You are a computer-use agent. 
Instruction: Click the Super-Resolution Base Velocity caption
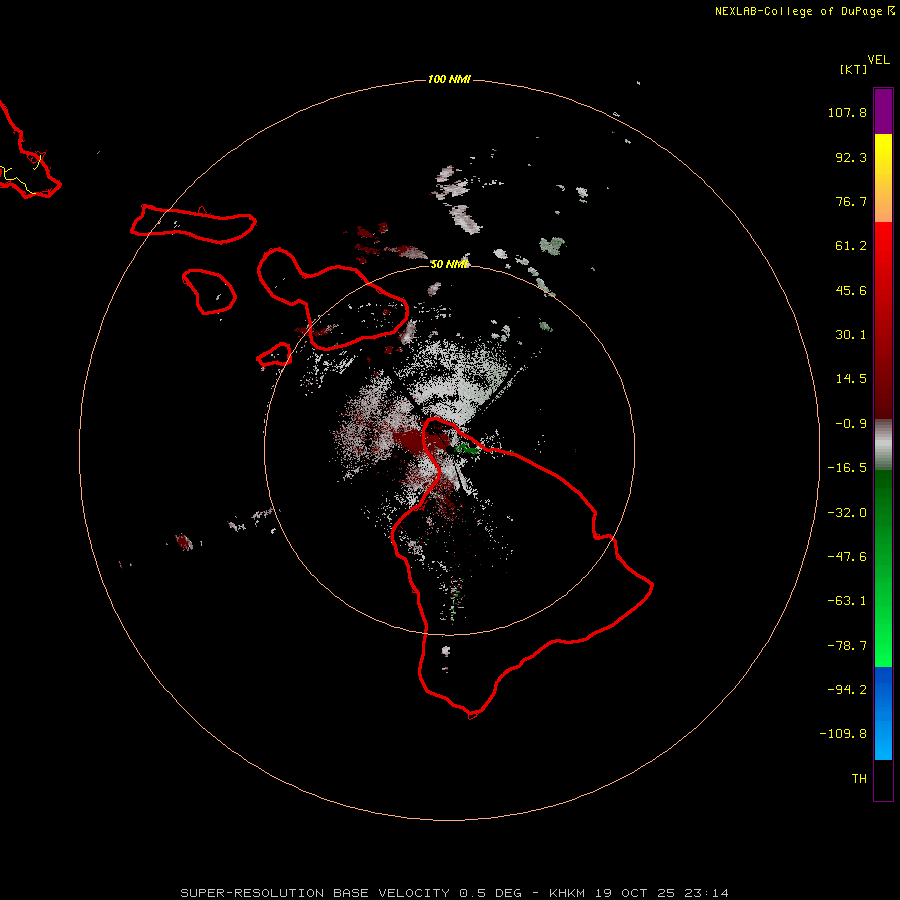point(454,893)
